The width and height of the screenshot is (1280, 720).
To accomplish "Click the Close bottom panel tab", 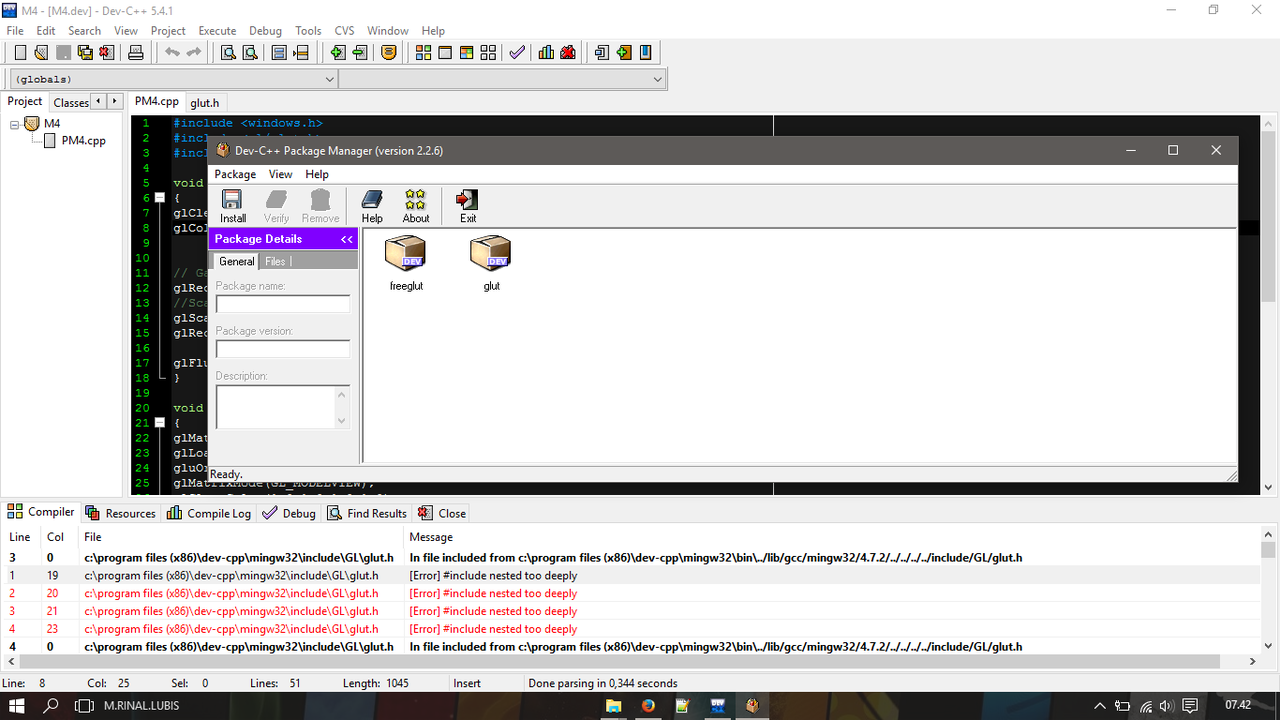I will point(441,513).
